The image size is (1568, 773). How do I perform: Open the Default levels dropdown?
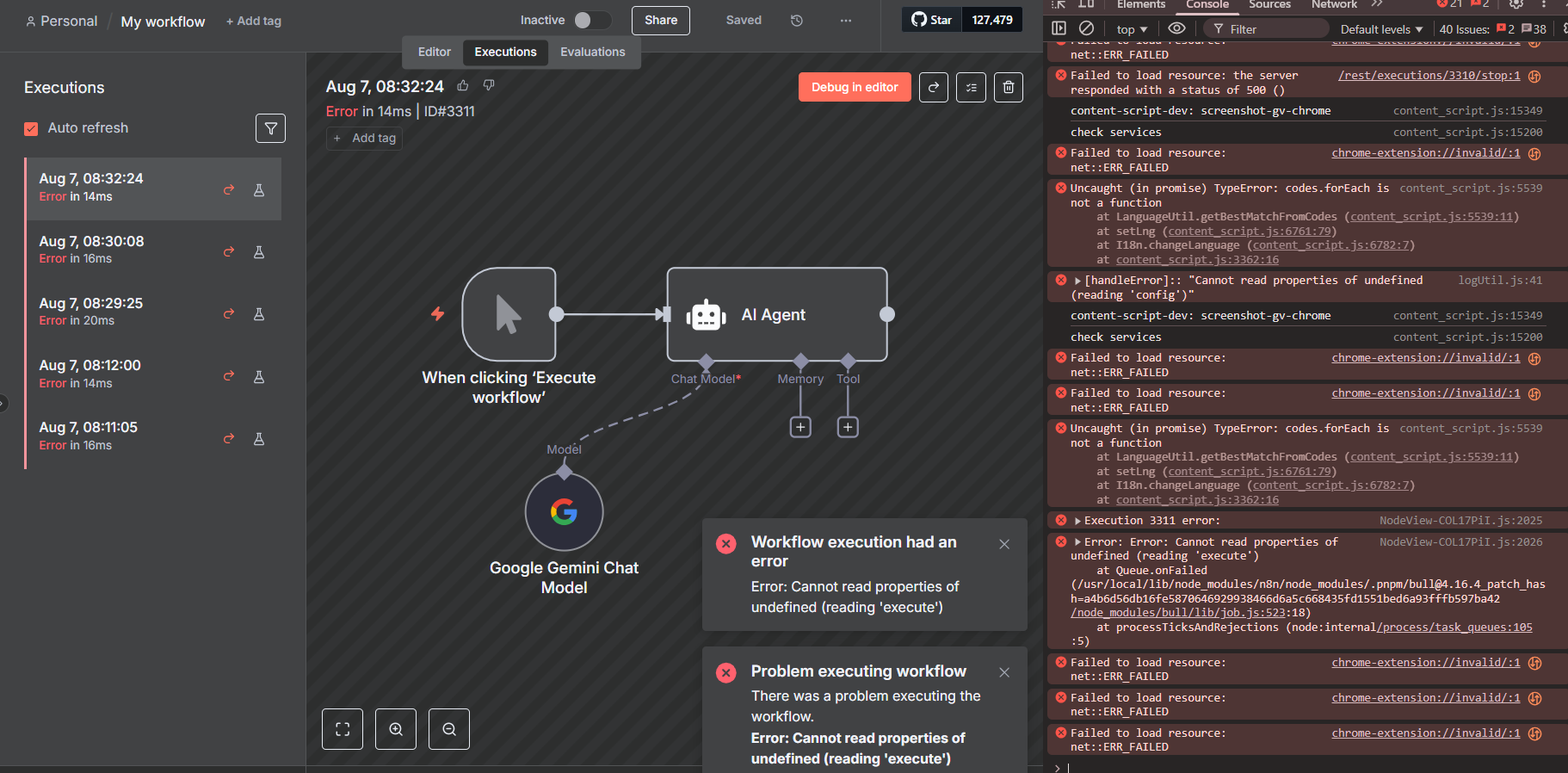1381,29
